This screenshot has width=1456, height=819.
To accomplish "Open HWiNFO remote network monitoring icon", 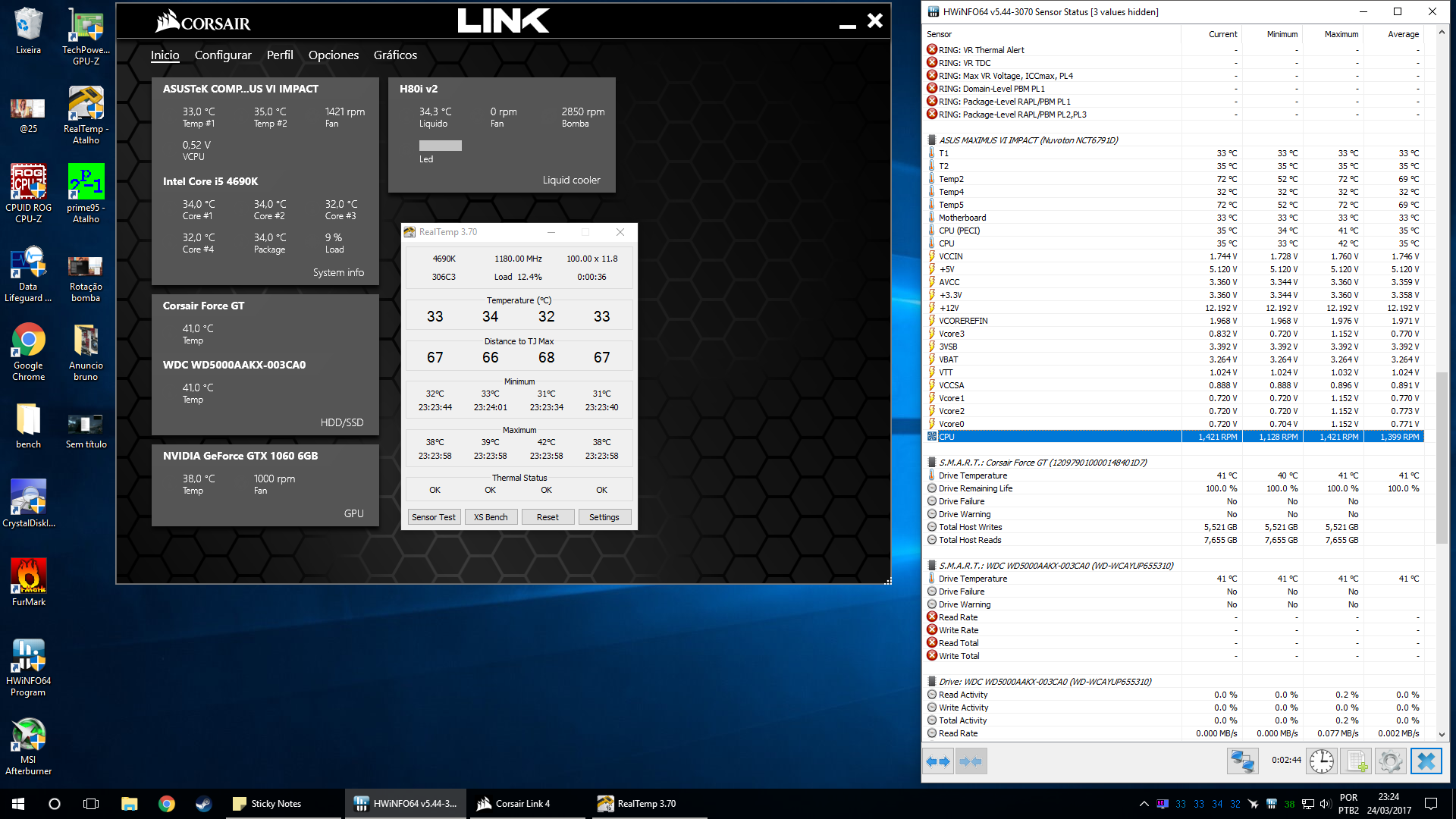I will point(1242,761).
